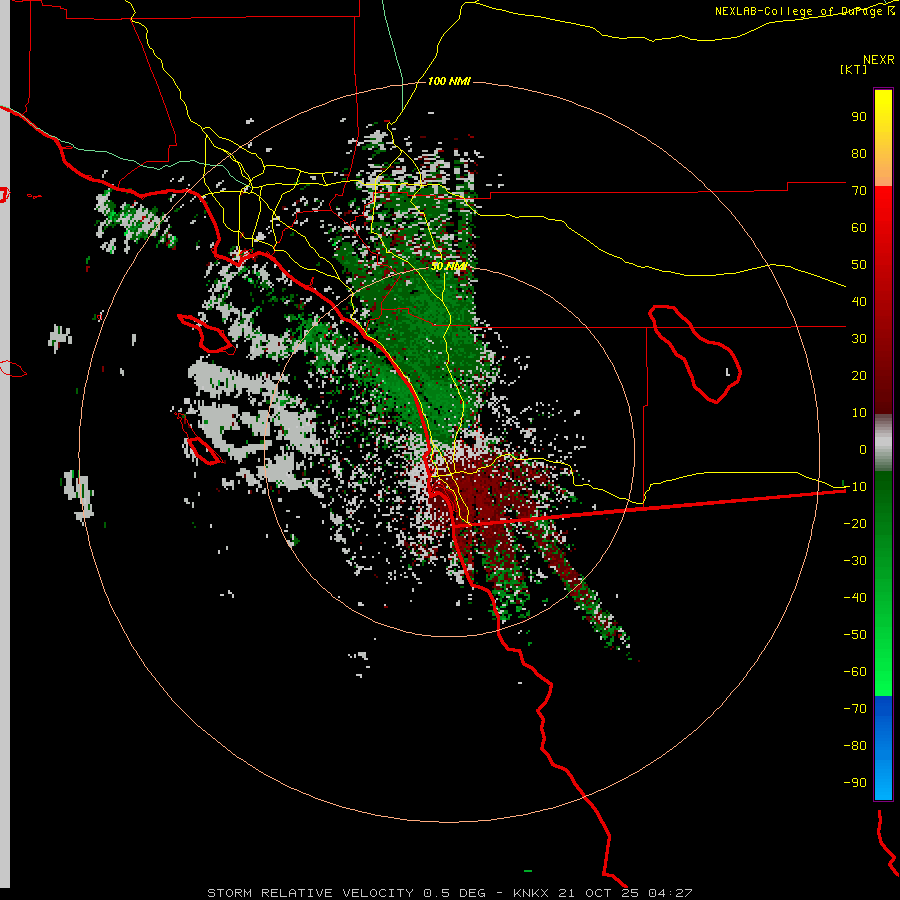
Task: Click the -70 value on the velocity scale
Action: tap(855, 709)
